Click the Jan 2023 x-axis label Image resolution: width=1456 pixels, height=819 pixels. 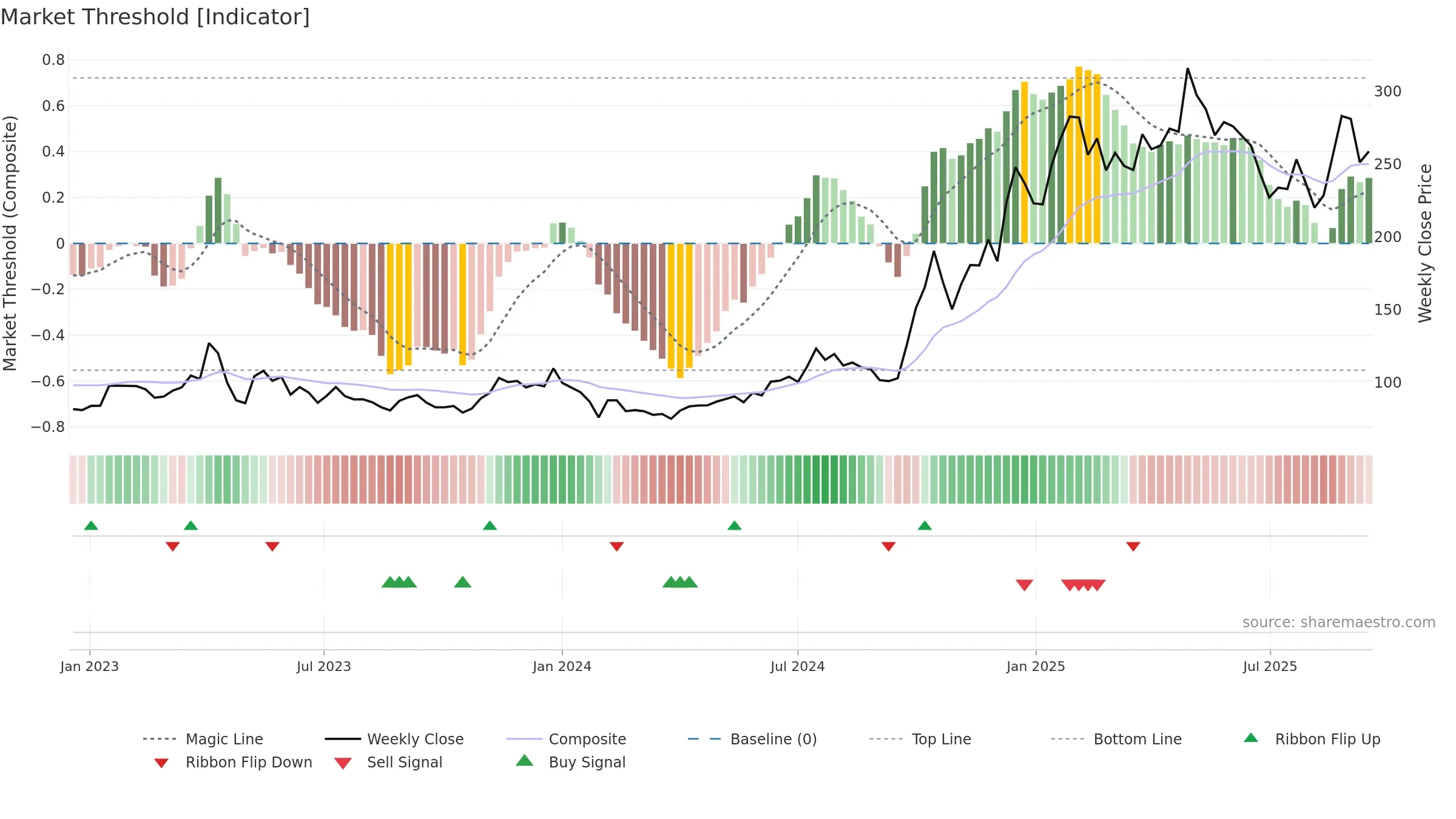90,666
